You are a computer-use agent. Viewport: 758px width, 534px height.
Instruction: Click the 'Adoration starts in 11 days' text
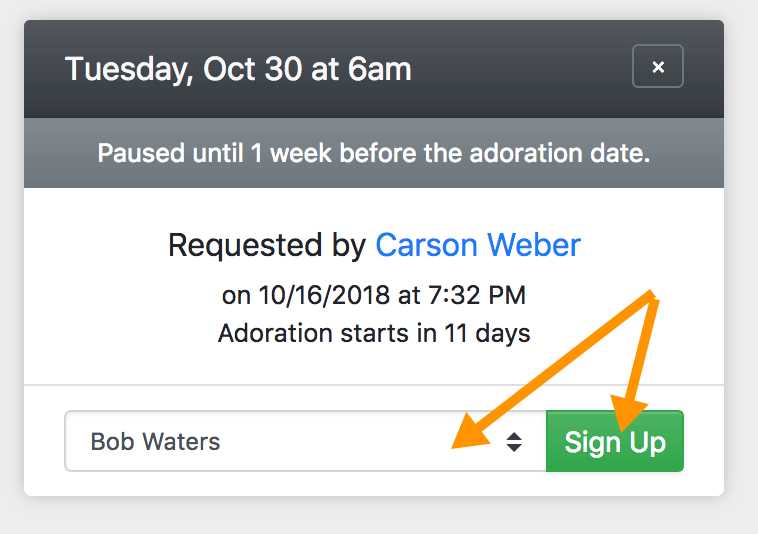(373, 332)
